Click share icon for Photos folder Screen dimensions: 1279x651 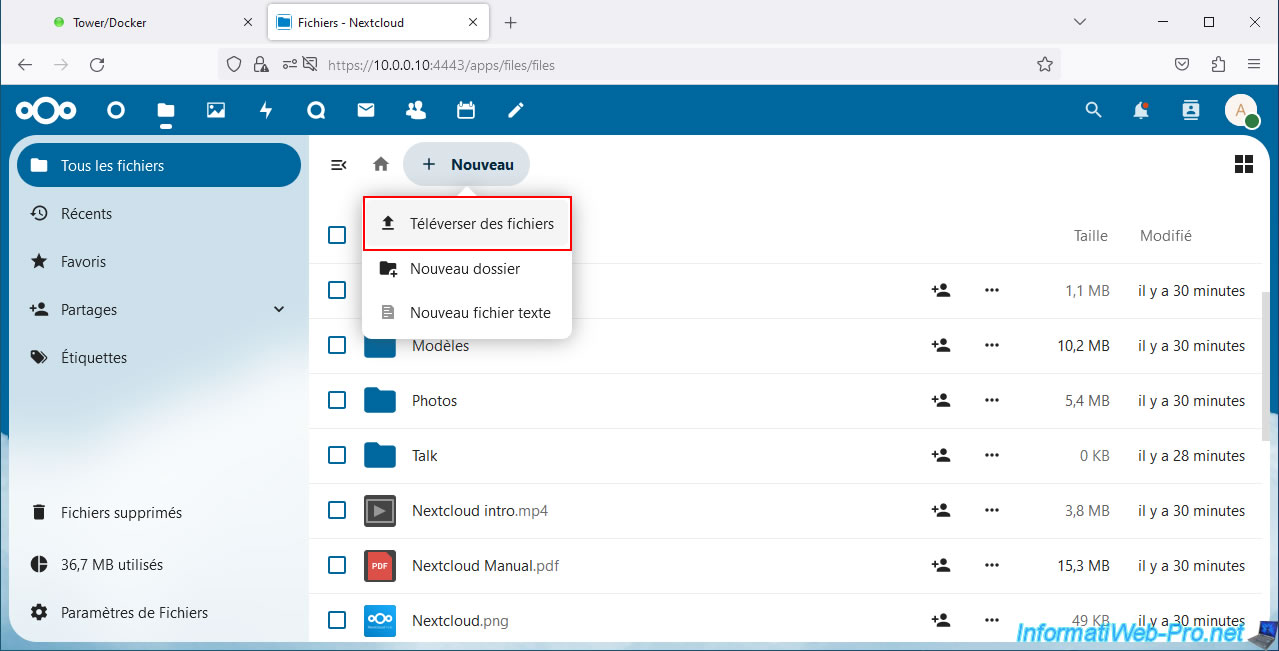[940, 400]
